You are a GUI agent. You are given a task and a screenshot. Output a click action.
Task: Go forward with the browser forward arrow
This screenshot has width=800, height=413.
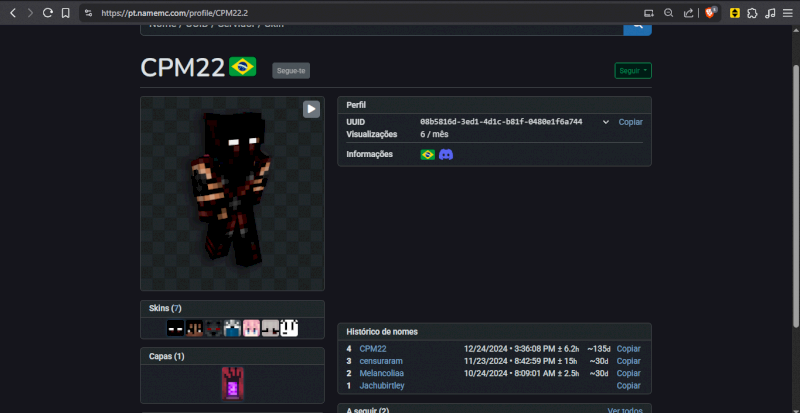pyautogui.click(x=30, y=13)
